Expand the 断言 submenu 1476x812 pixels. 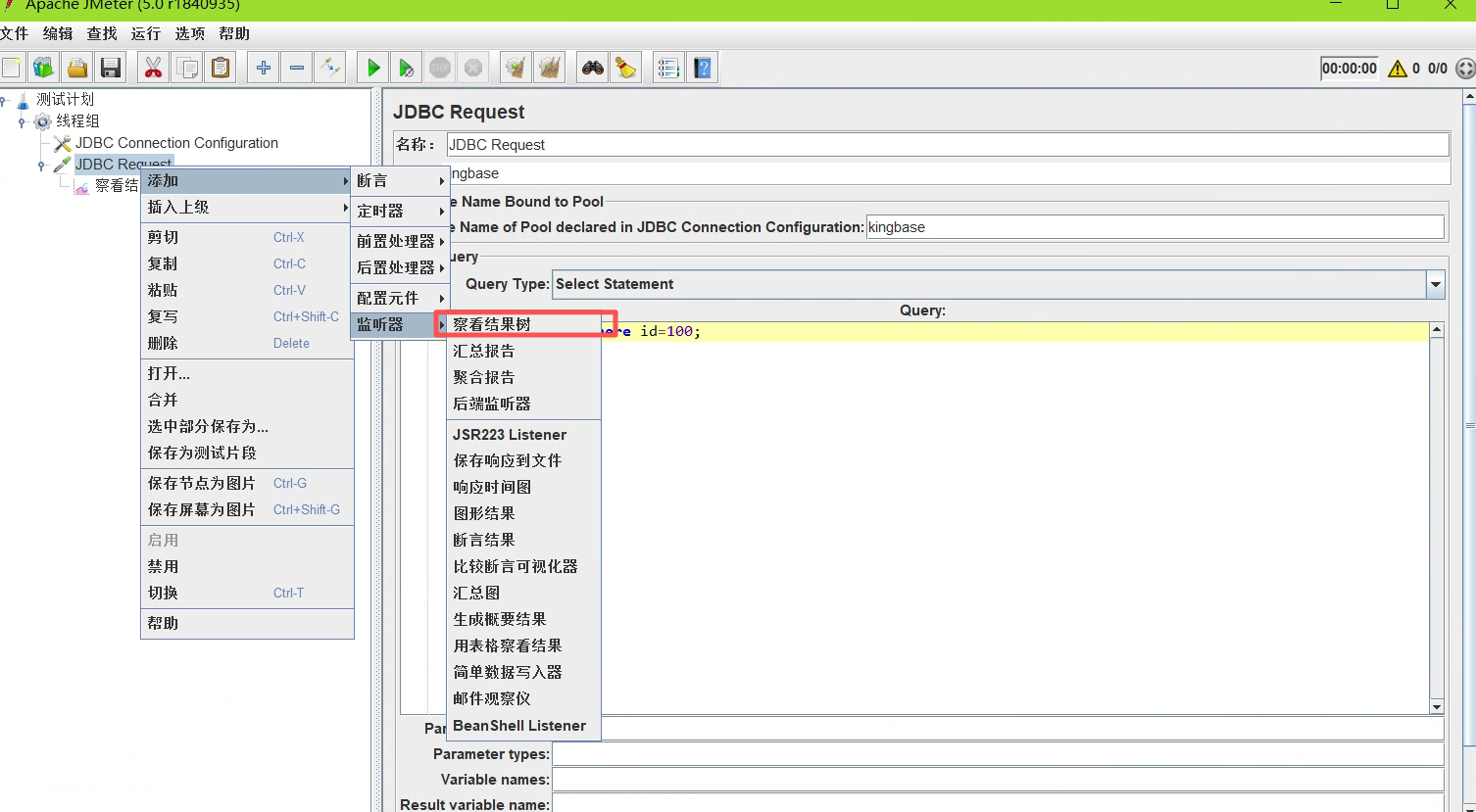click(x=399, y=181)
